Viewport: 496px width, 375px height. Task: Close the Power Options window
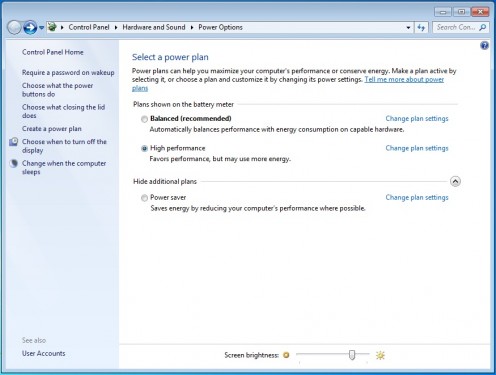click(480, 12)
